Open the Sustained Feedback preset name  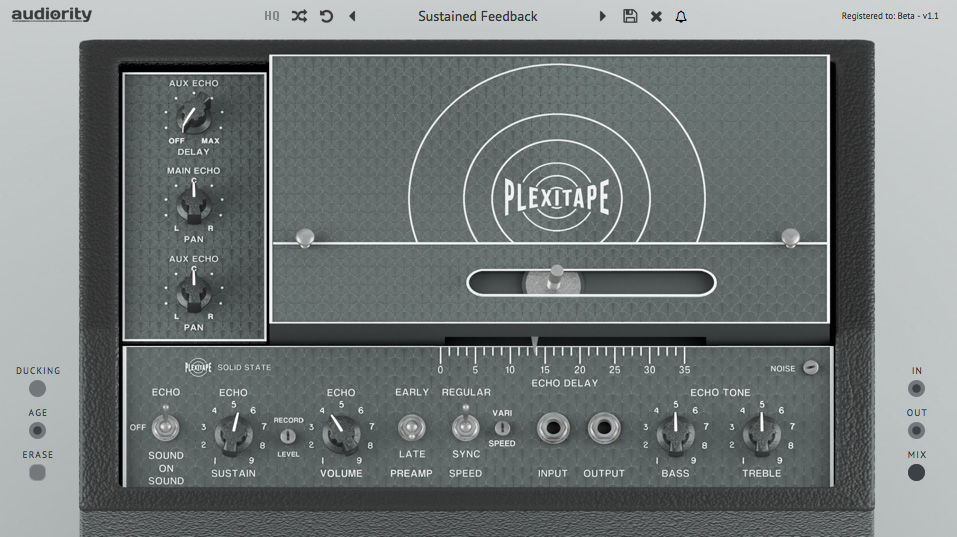coord(477,16)
